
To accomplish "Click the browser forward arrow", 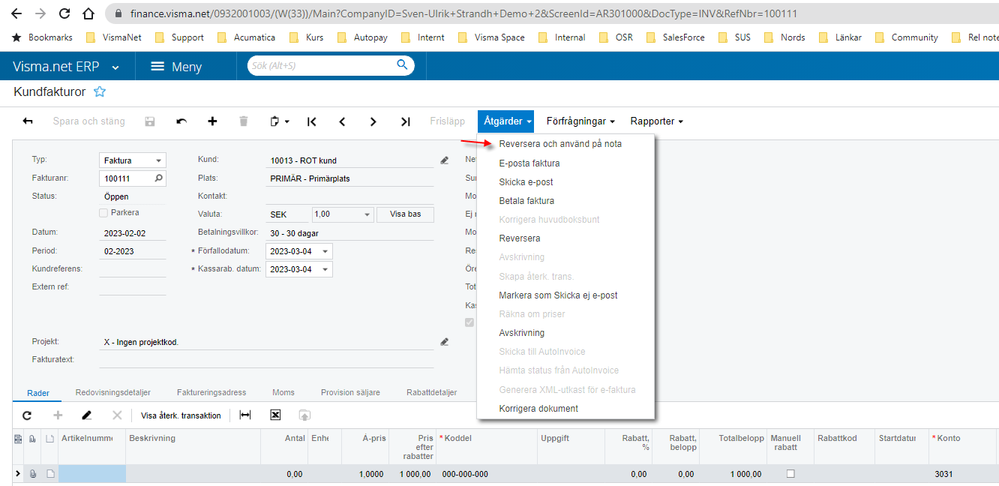I will point(40,13).
